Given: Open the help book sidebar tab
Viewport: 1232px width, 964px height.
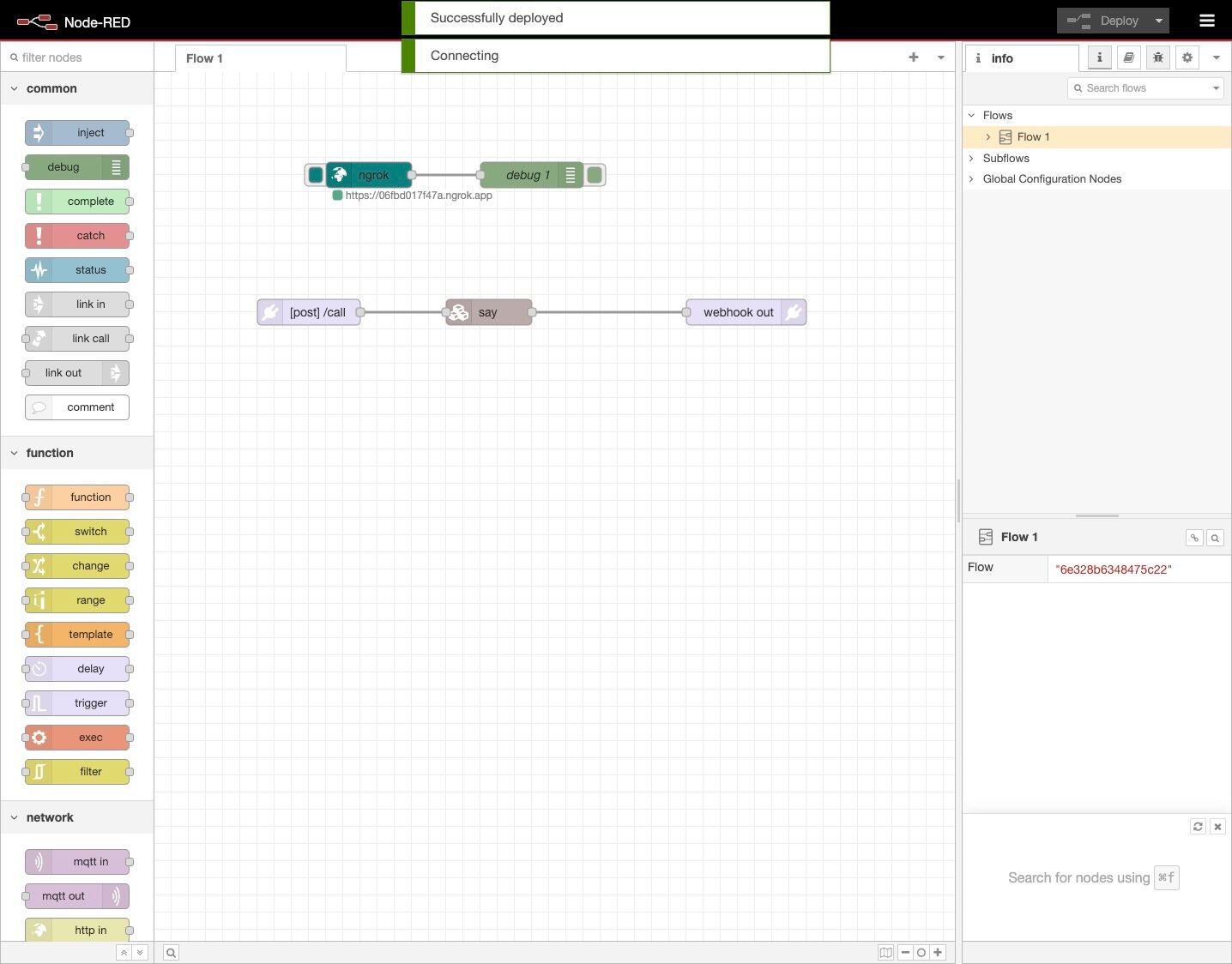Looking at the screenshot, I should [1128, 57].
